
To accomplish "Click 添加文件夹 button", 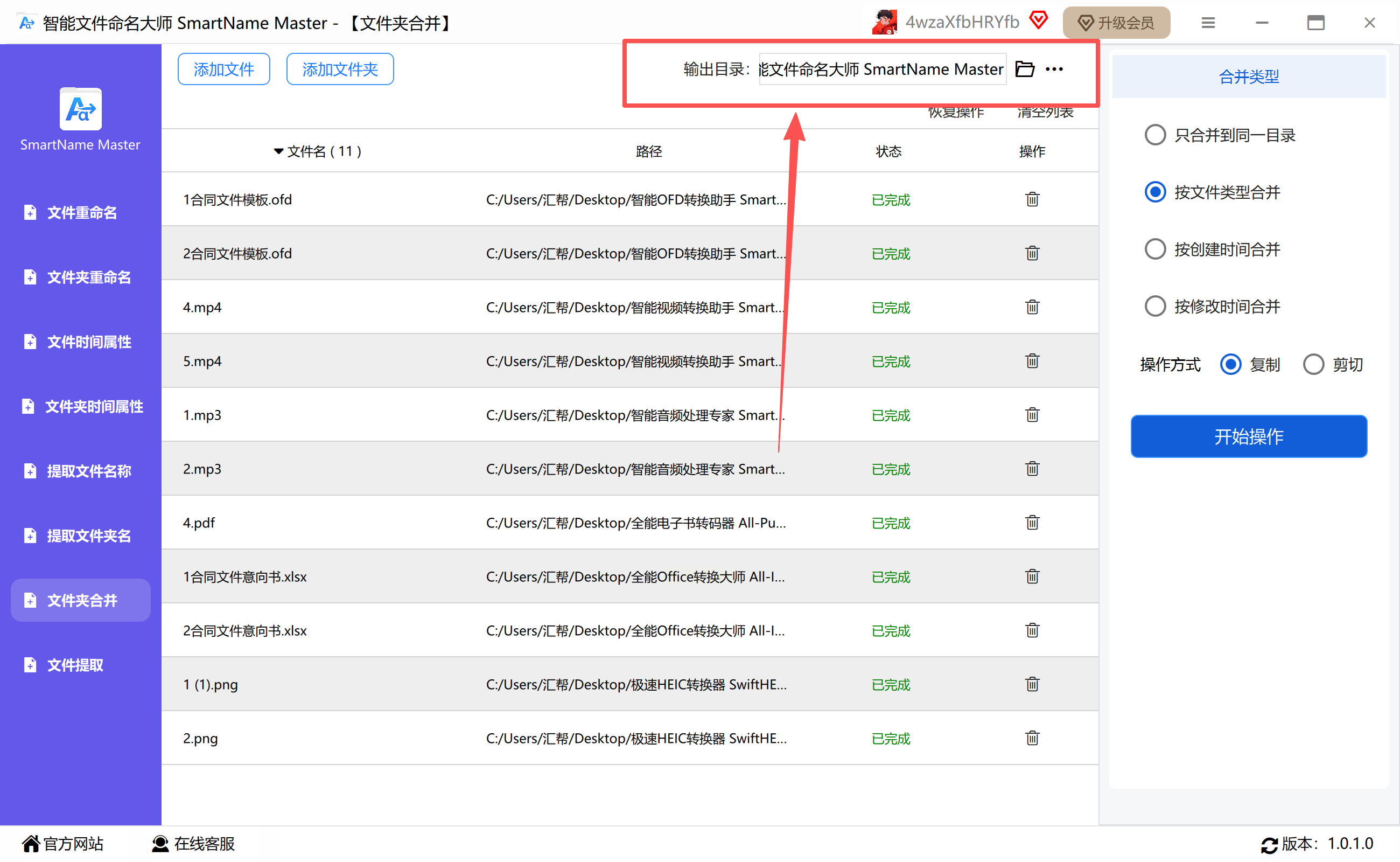I will click(340, 69).
